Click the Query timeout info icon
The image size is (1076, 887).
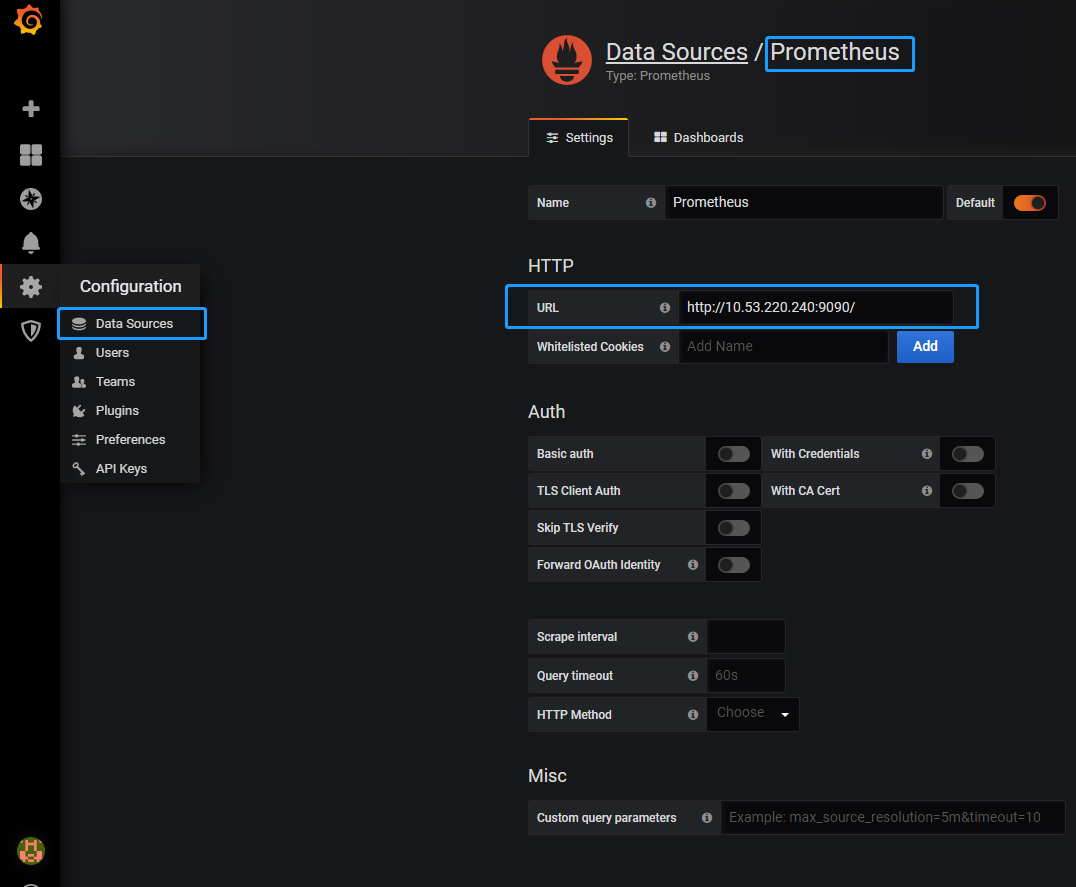[x=692, y=676]
